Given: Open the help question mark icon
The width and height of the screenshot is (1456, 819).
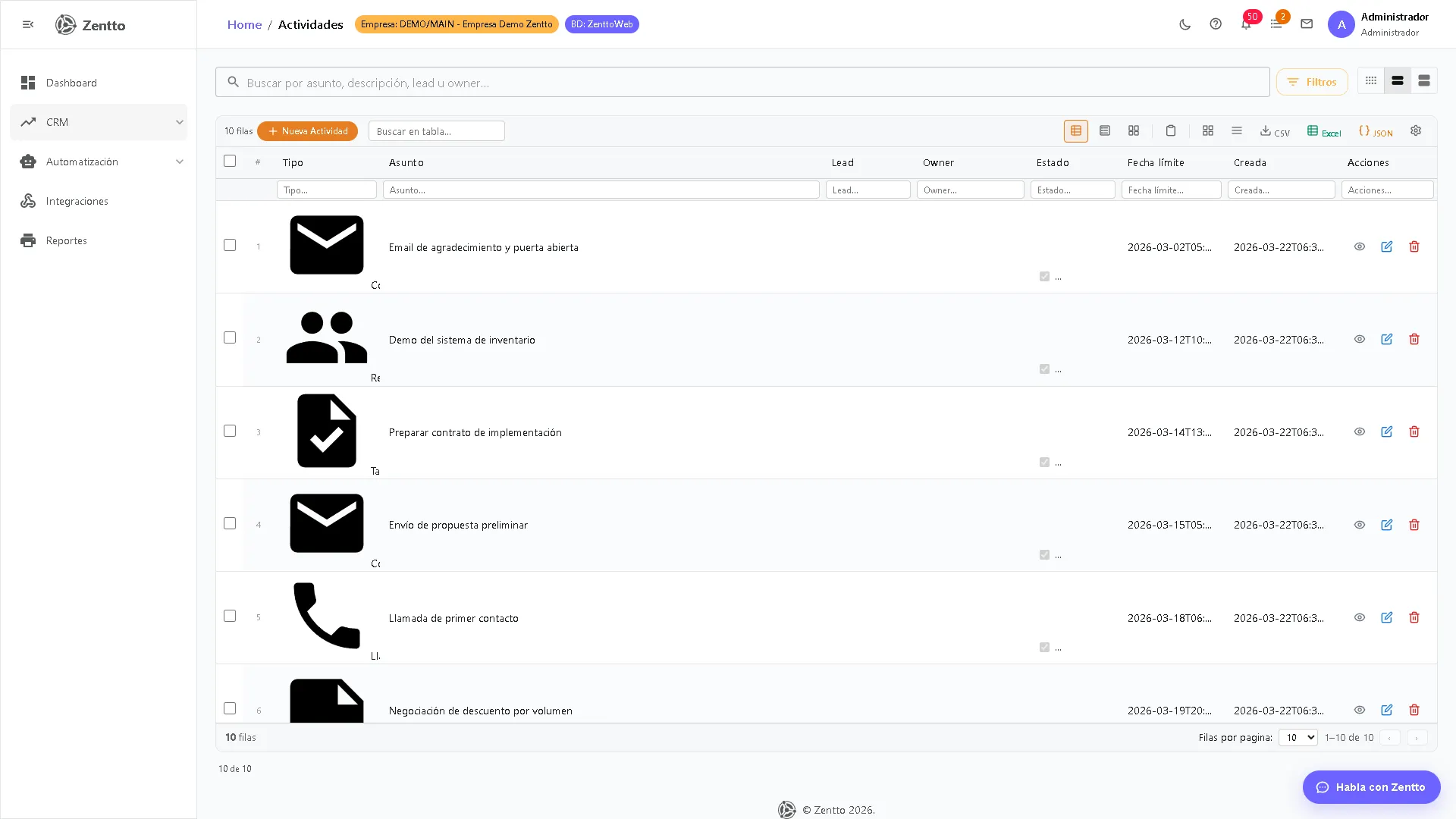Looking at the screenshot, I should [x=1216, y=24].
